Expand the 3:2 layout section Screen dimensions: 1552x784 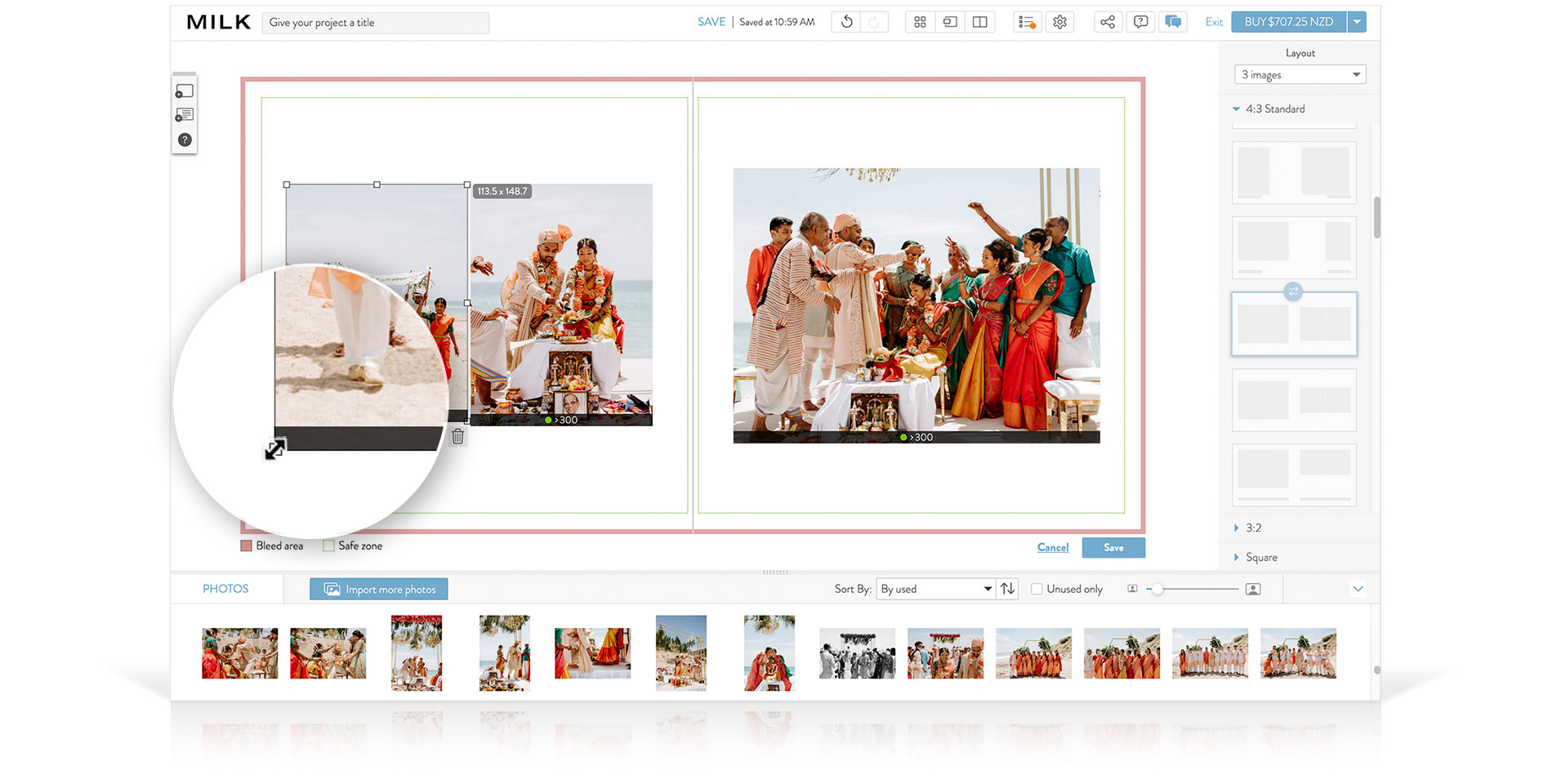pos(1253,528)
